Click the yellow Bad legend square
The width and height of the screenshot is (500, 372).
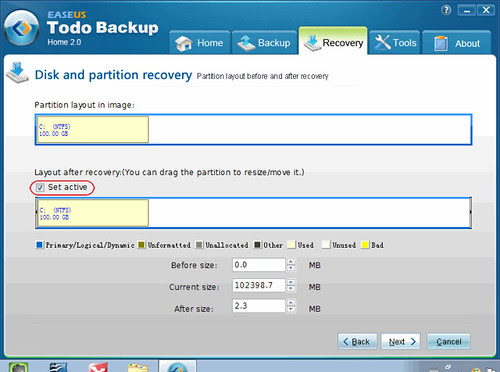tap(365, 245)
